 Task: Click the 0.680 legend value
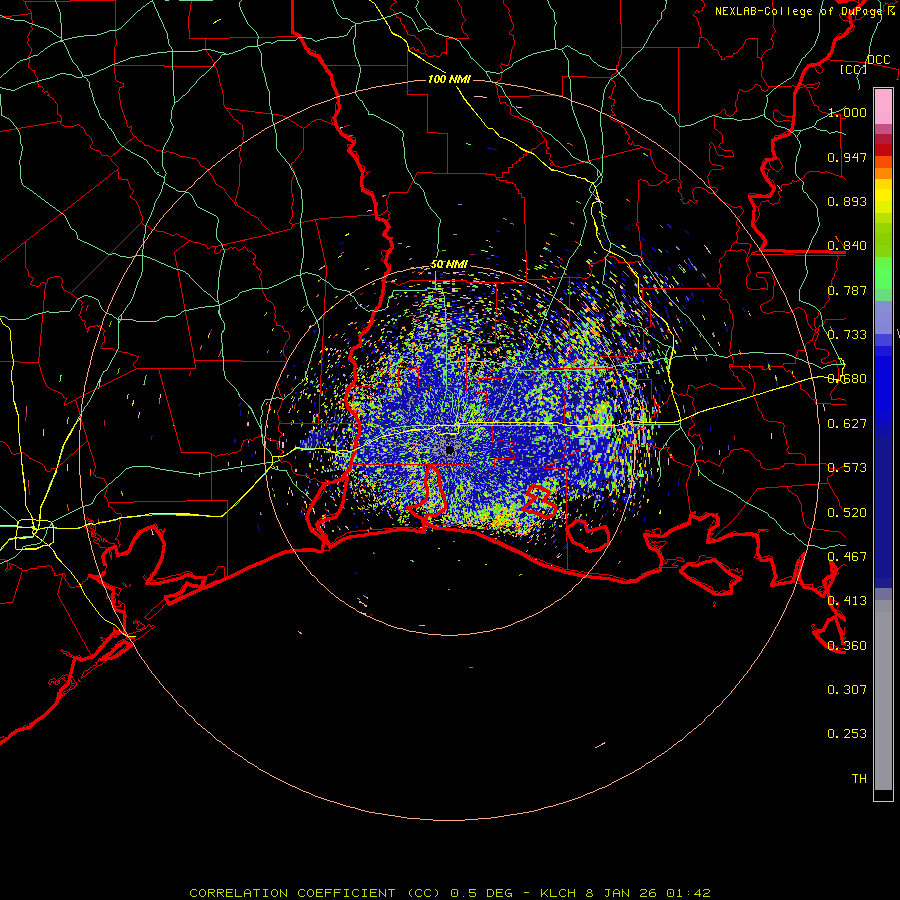[847, 379]
